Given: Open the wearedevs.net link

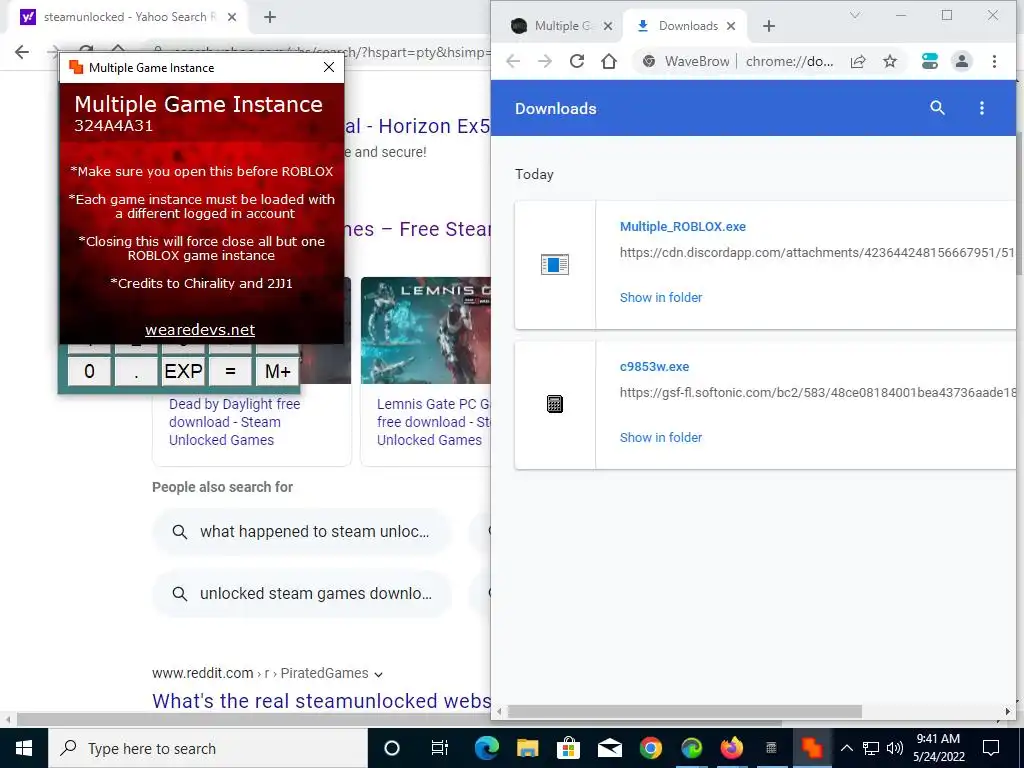Looking at the screenshot, I should 200,330.
